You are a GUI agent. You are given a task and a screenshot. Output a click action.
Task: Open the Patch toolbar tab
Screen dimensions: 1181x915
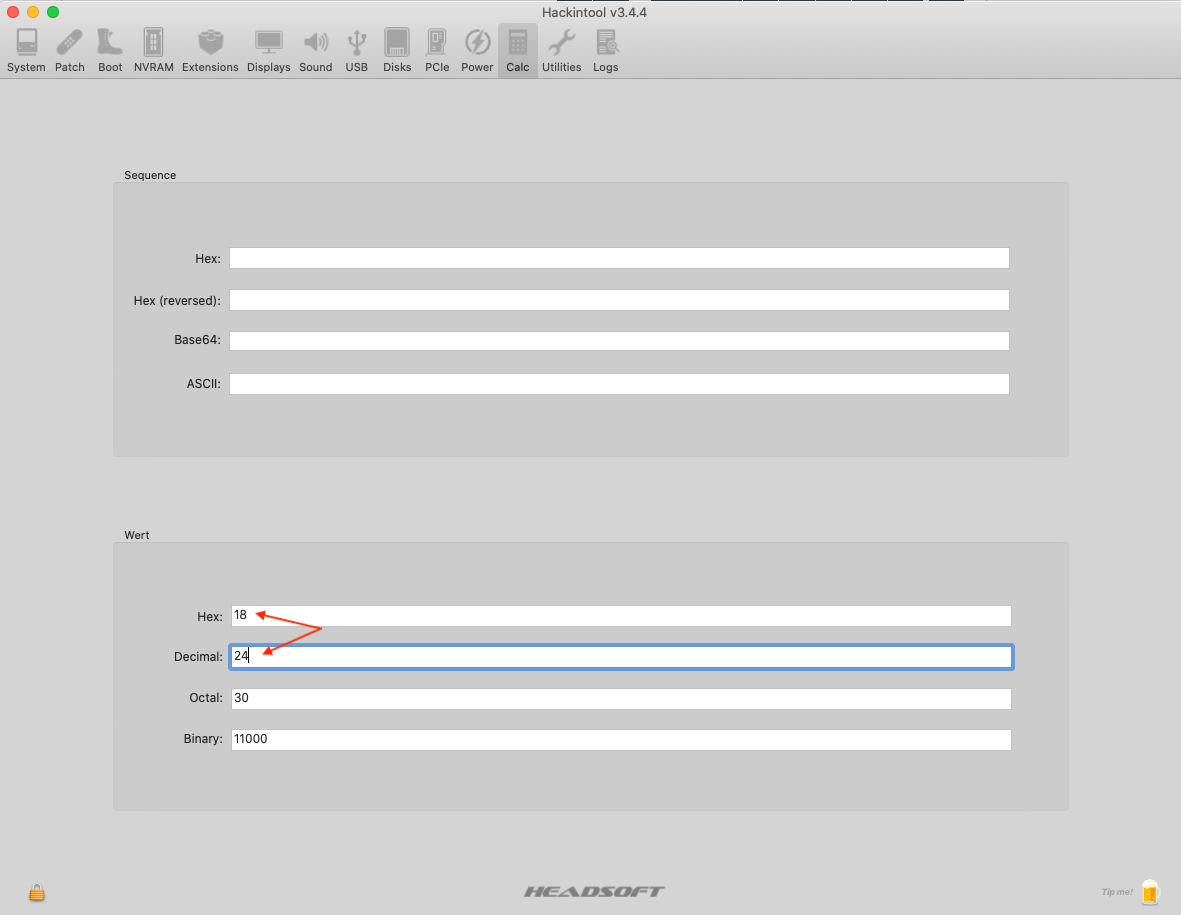click(x=69, y=50)
